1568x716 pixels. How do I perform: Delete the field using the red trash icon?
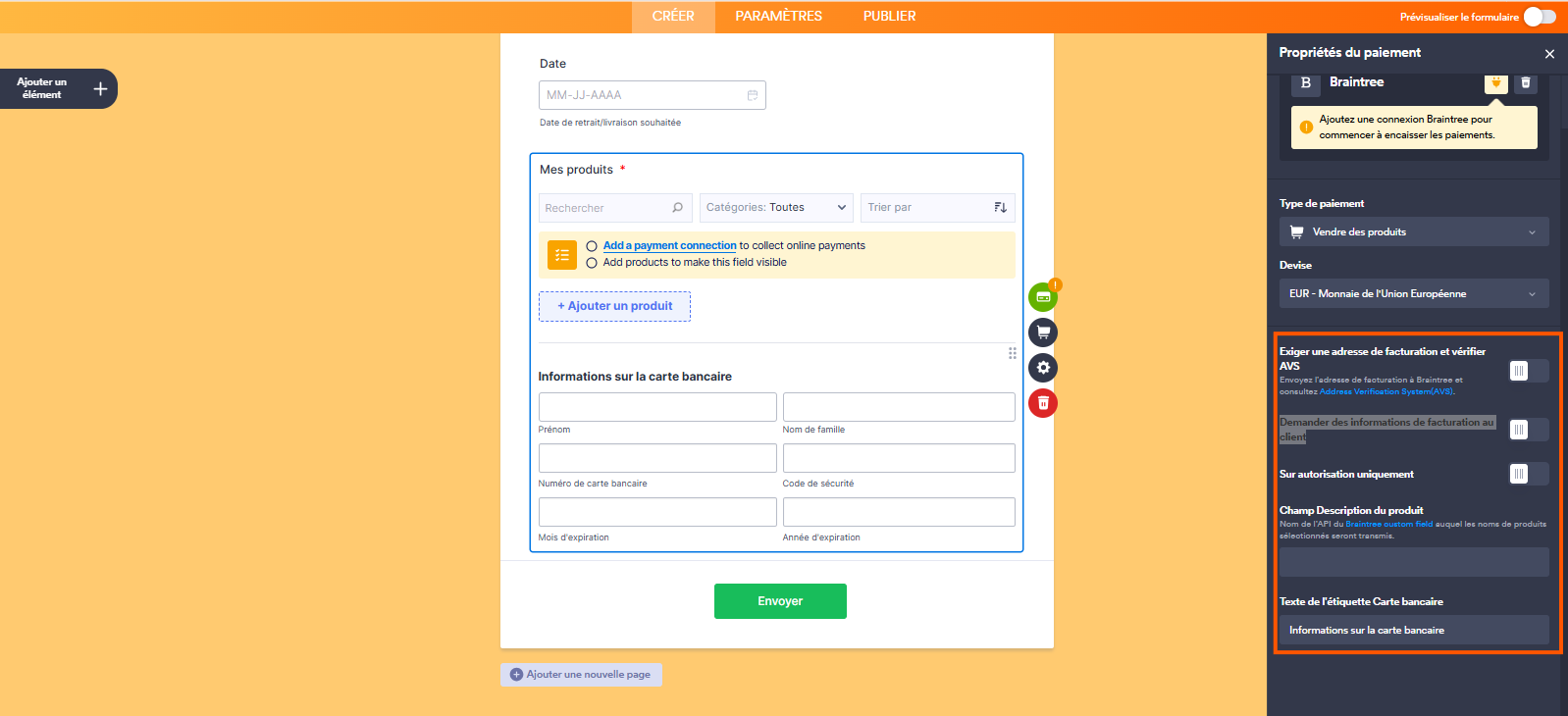pyautogui.click(x=1042, y=403)
